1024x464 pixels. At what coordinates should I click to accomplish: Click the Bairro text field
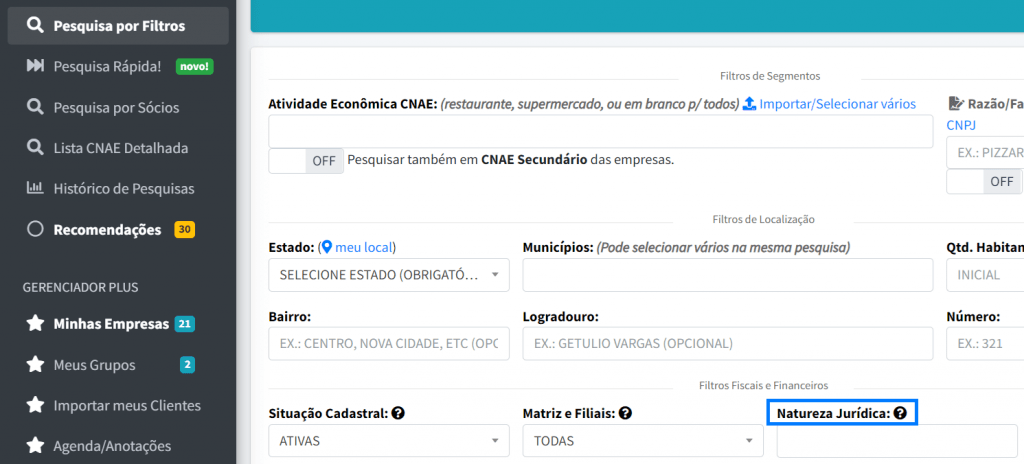coord(389,344)
